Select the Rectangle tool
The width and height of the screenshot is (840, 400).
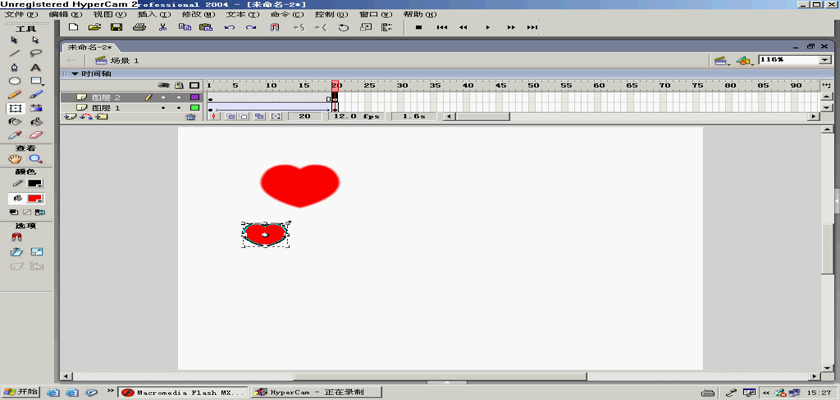pos(36,81)
